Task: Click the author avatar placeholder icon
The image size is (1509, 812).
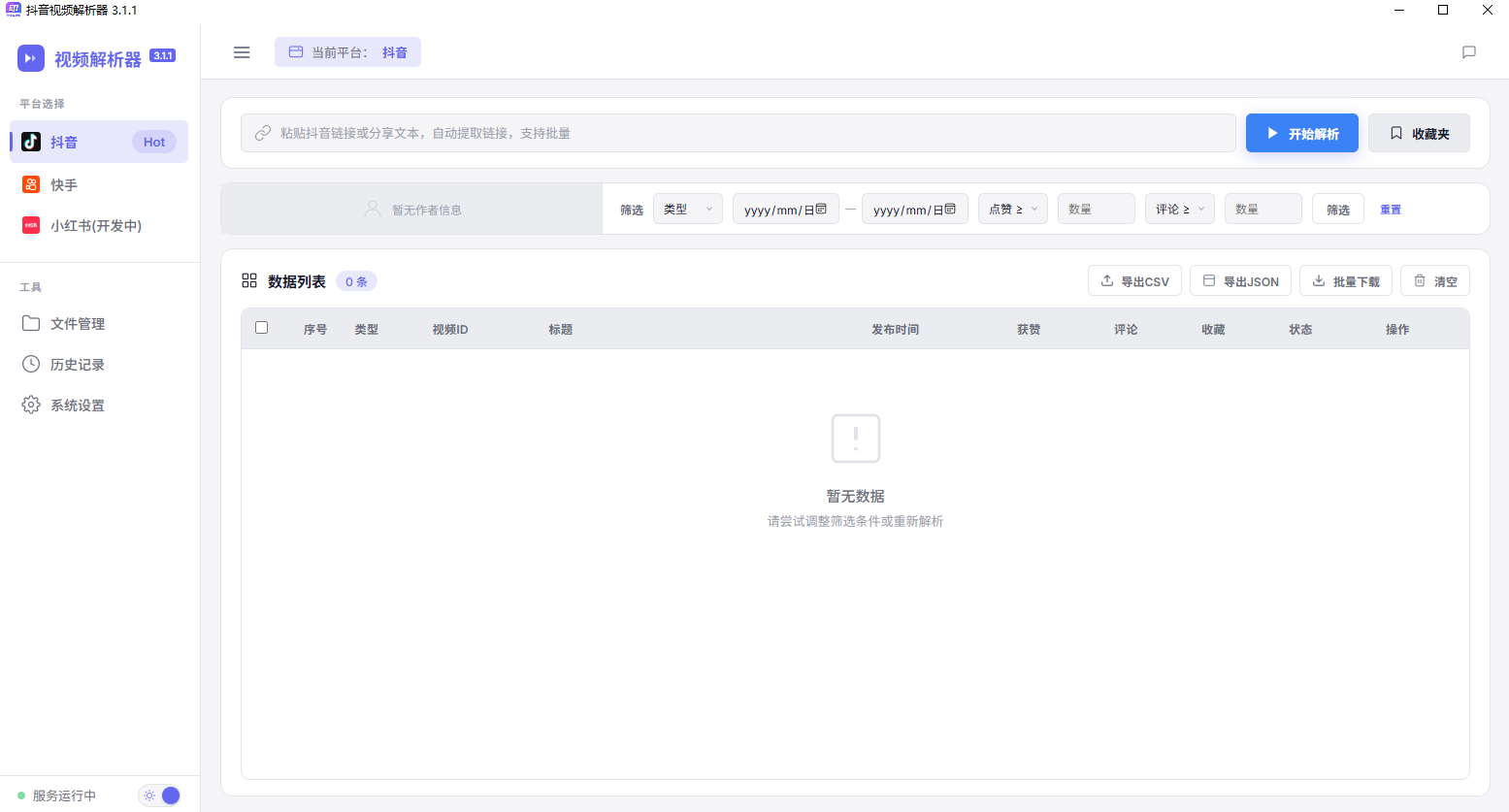Action: coord(373,209)
